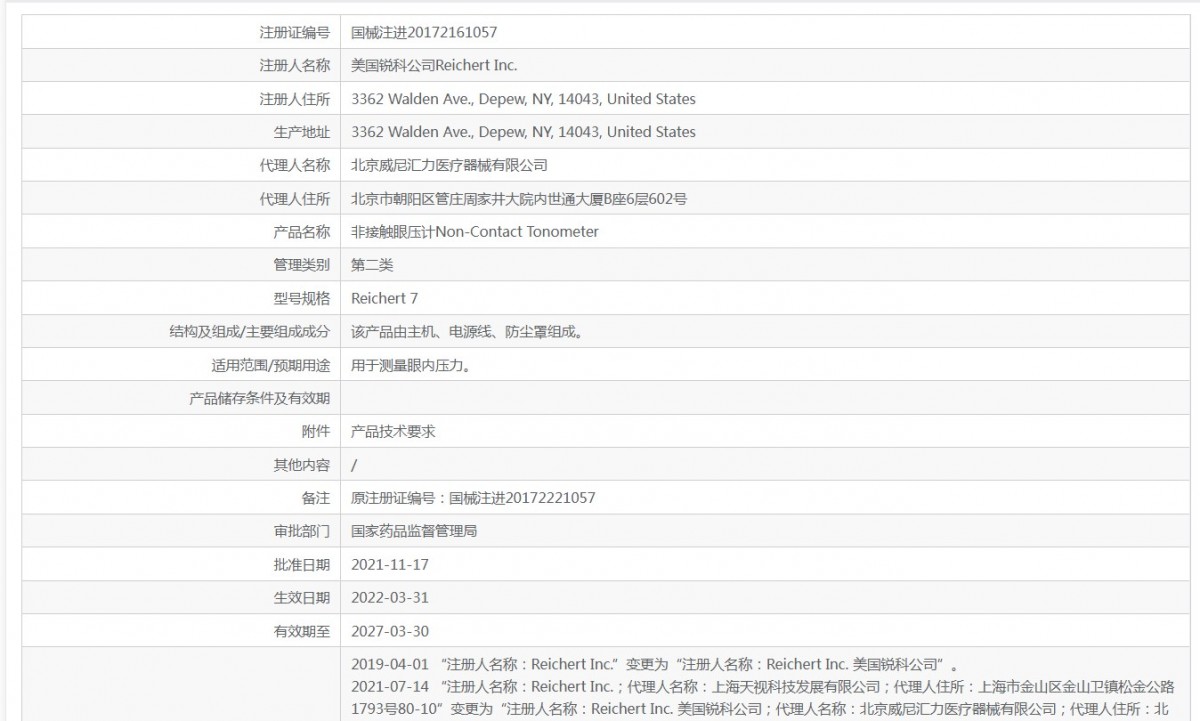
Task: Click the 注册人名称 row label
Action: pos(294,66)
